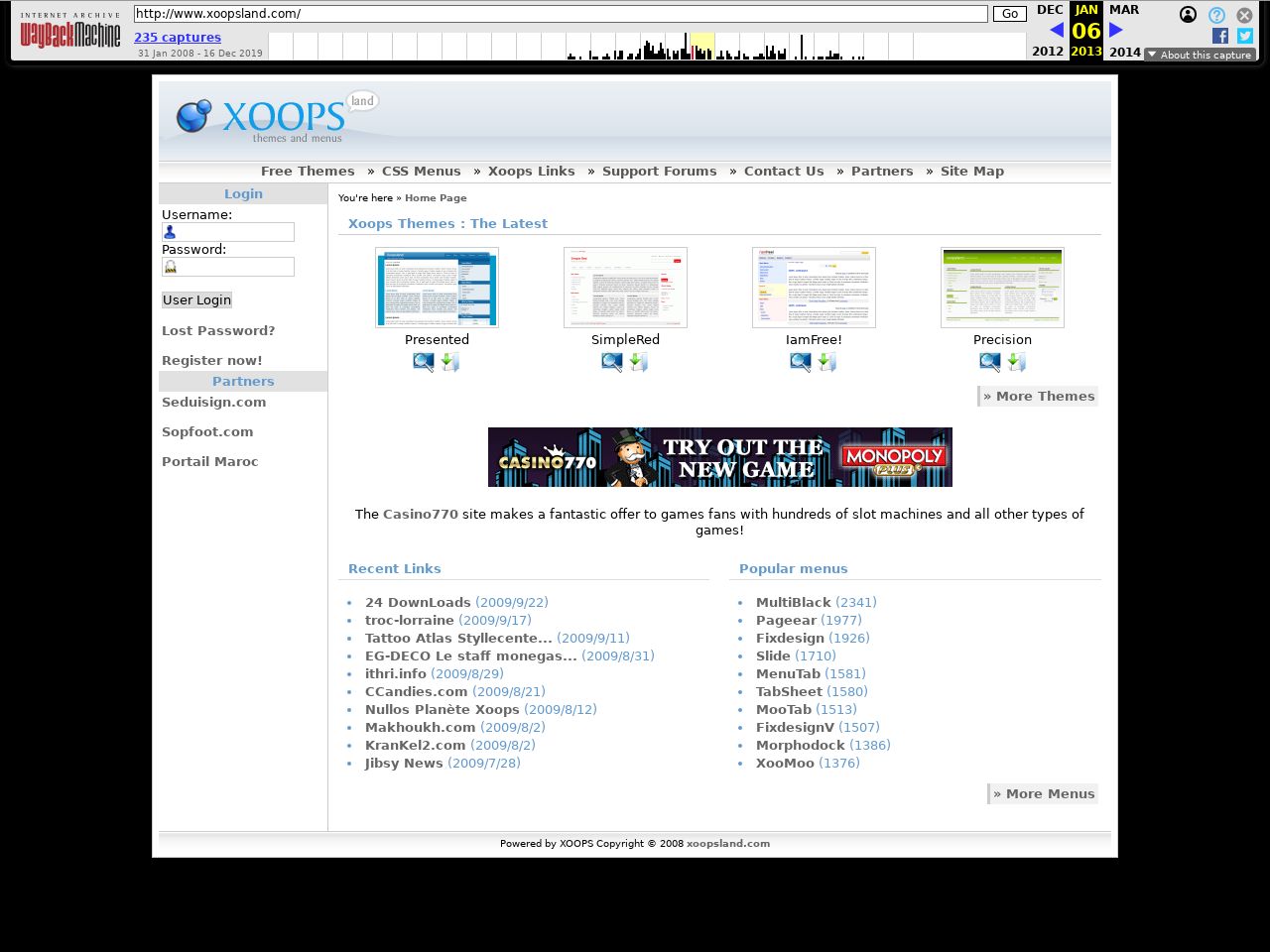Click the 235 captures link
This screenshot has height=952, width=1270.
point(178,37)
